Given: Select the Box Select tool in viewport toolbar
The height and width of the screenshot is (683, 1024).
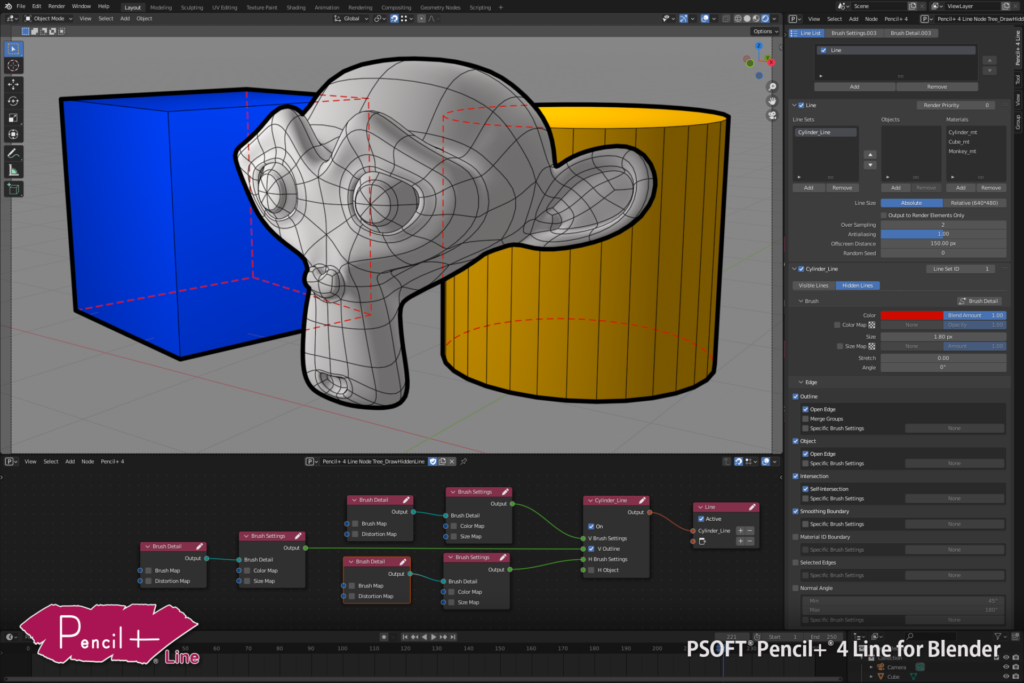Looking at the screenshot, I should coord(14,51).
